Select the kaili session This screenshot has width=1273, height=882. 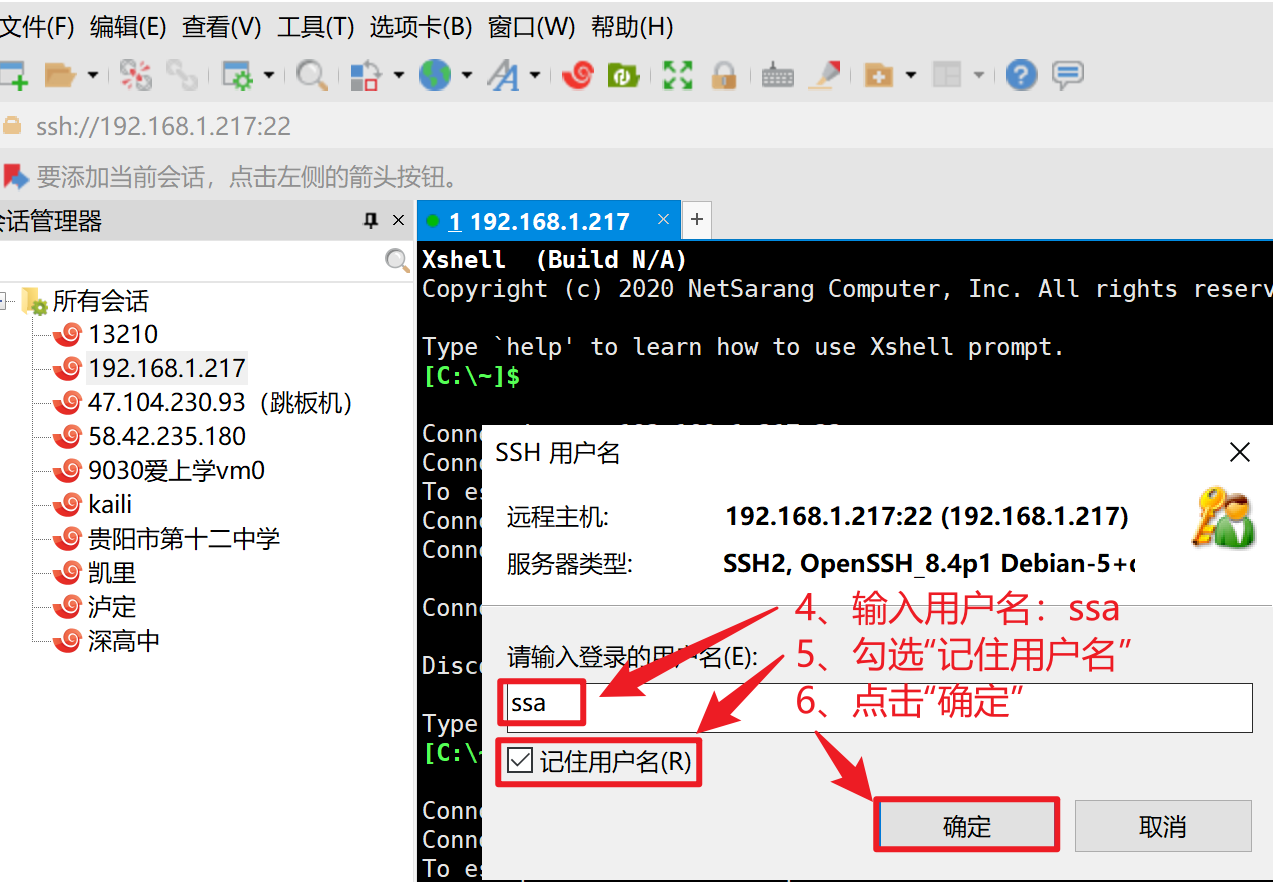click(x=110, y=504)
